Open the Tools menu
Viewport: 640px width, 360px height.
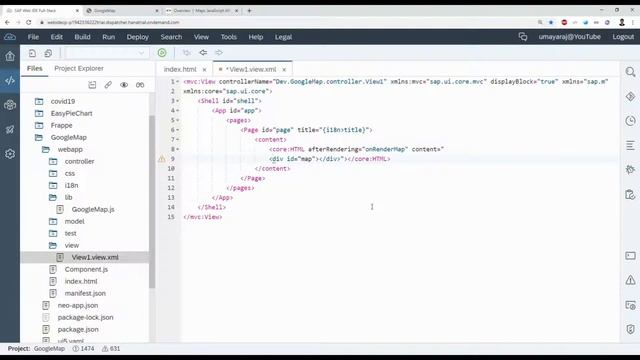point(229,37)
